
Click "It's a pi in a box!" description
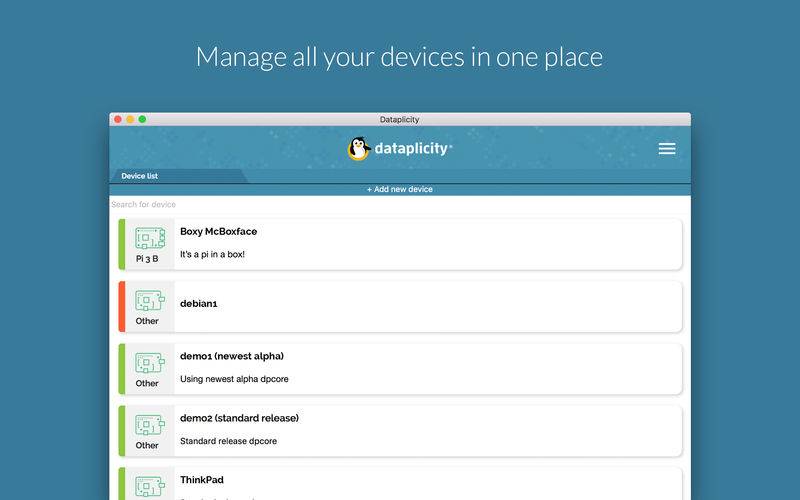click(212, 254)
